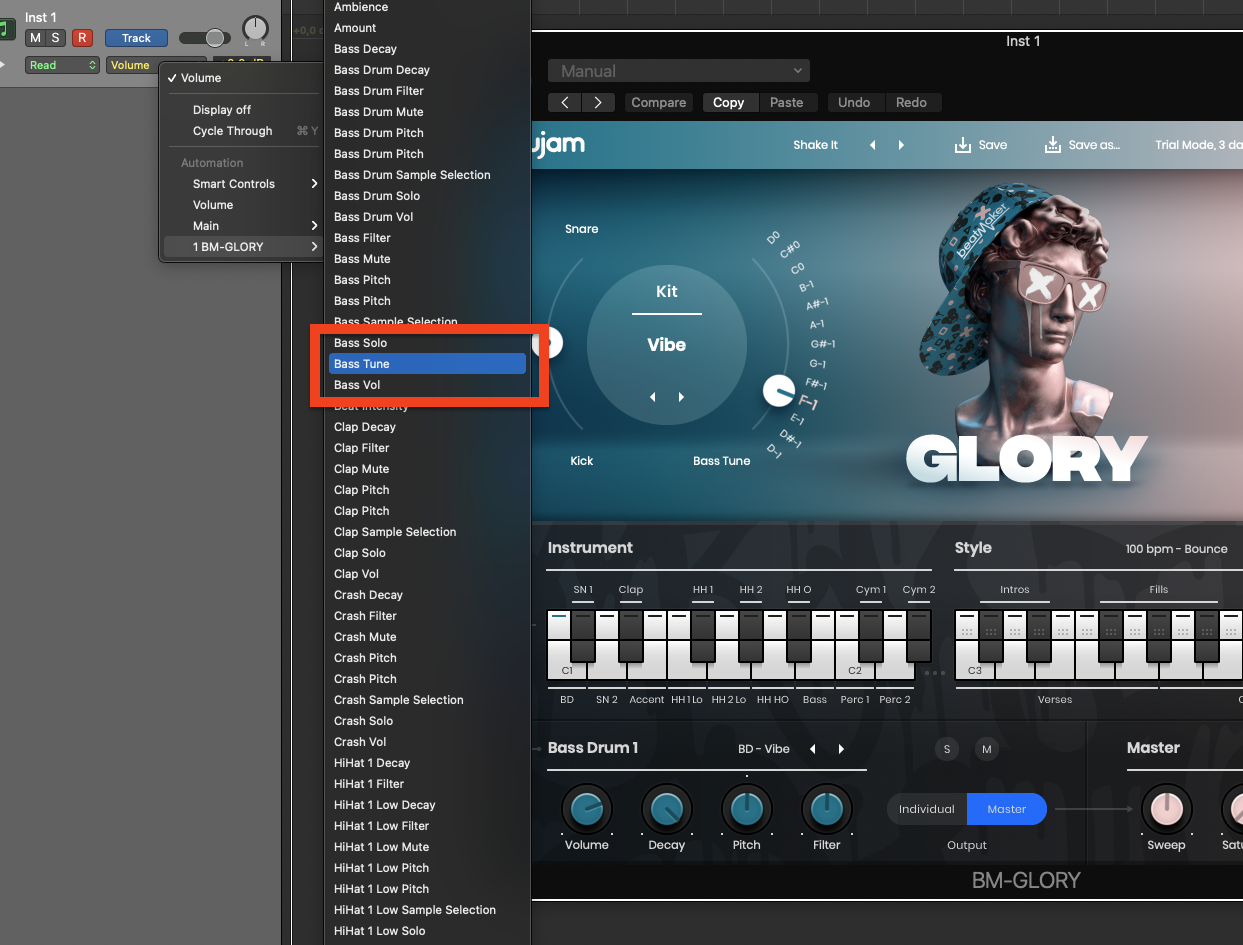Switch output to Master
Viewport: 1243px width, 945px height.
(x=1007, y=809)
